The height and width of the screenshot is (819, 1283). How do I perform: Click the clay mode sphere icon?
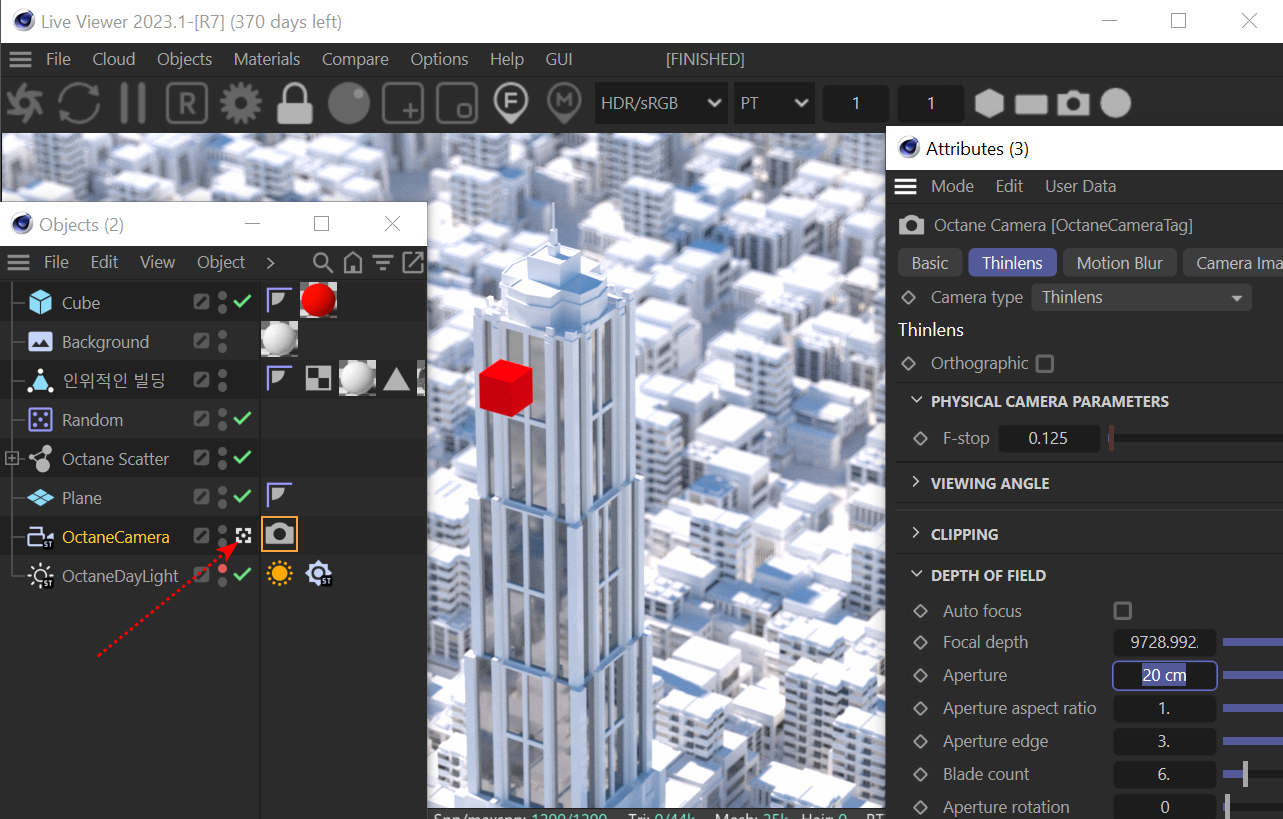tap(348, 103)
